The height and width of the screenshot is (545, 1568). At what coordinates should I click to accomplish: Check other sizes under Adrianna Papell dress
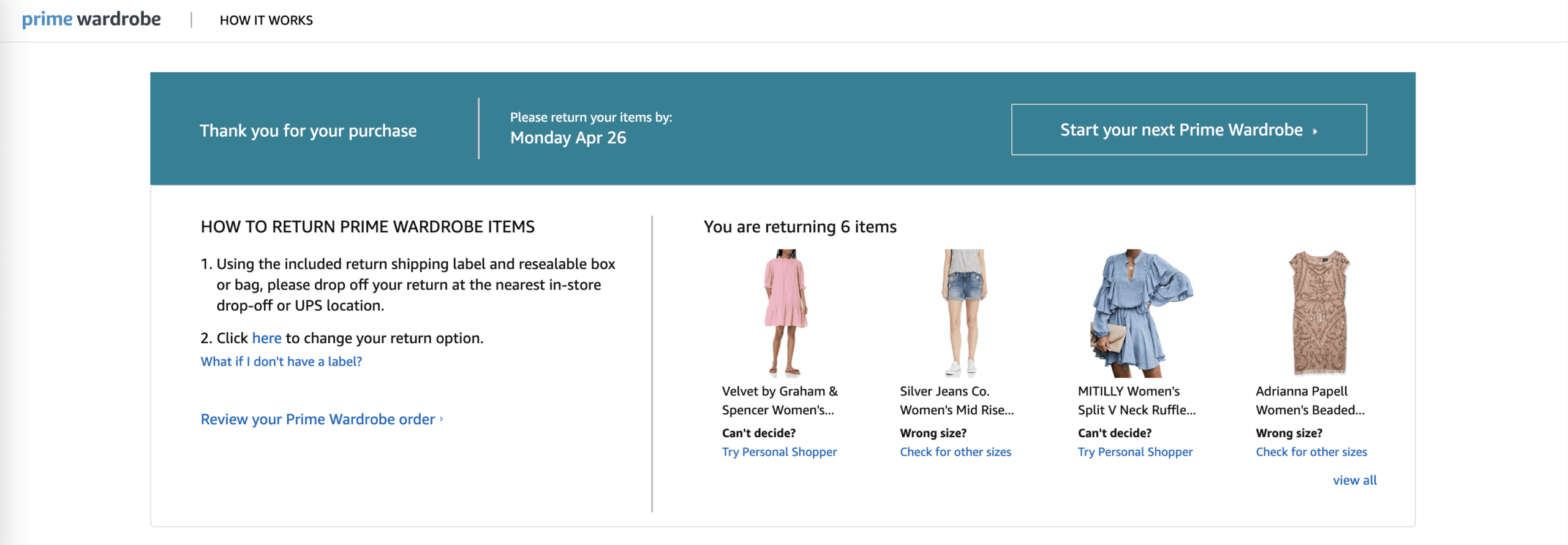1311,452
